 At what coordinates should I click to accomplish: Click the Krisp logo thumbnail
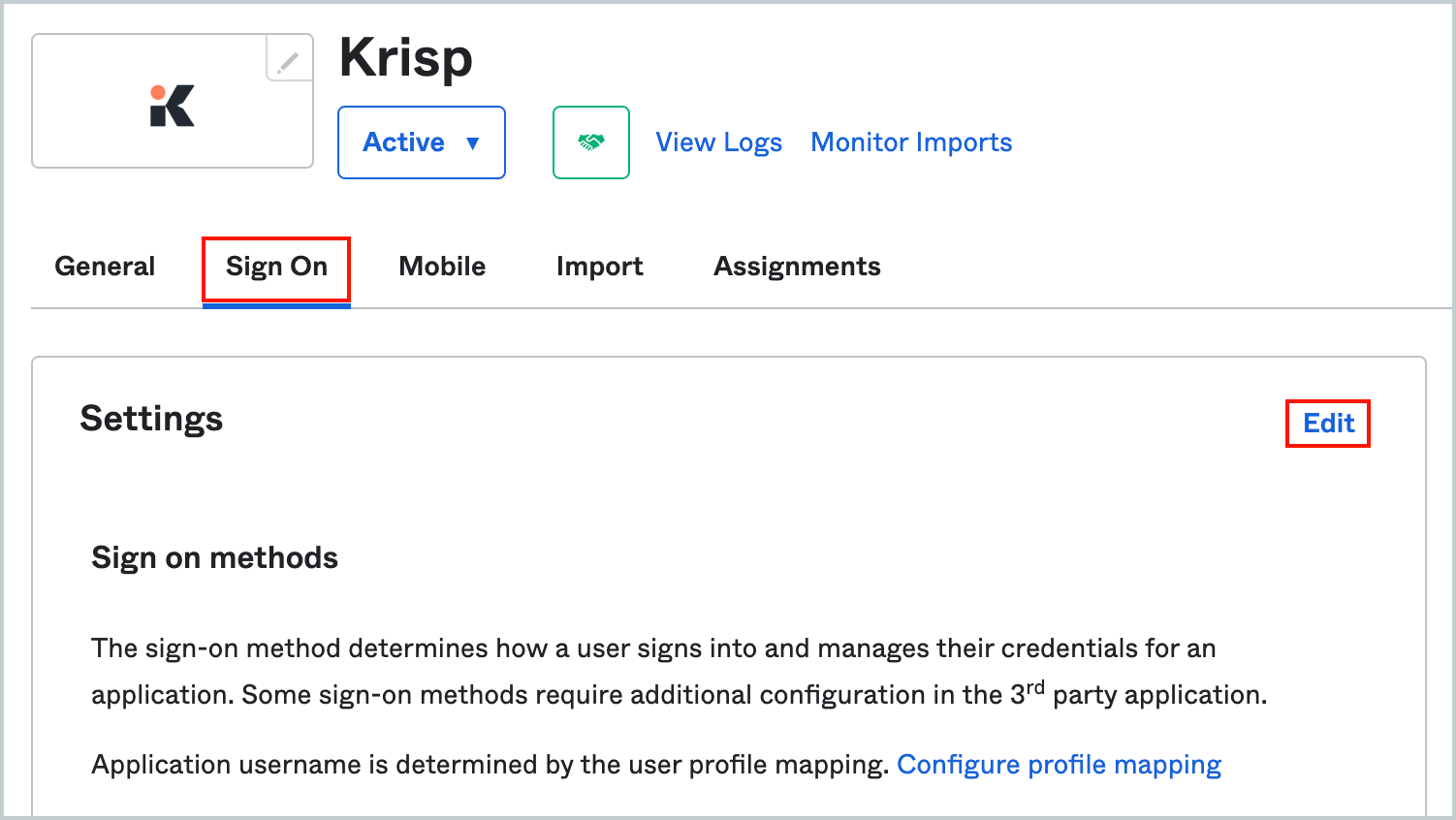(x=173, y=105)
